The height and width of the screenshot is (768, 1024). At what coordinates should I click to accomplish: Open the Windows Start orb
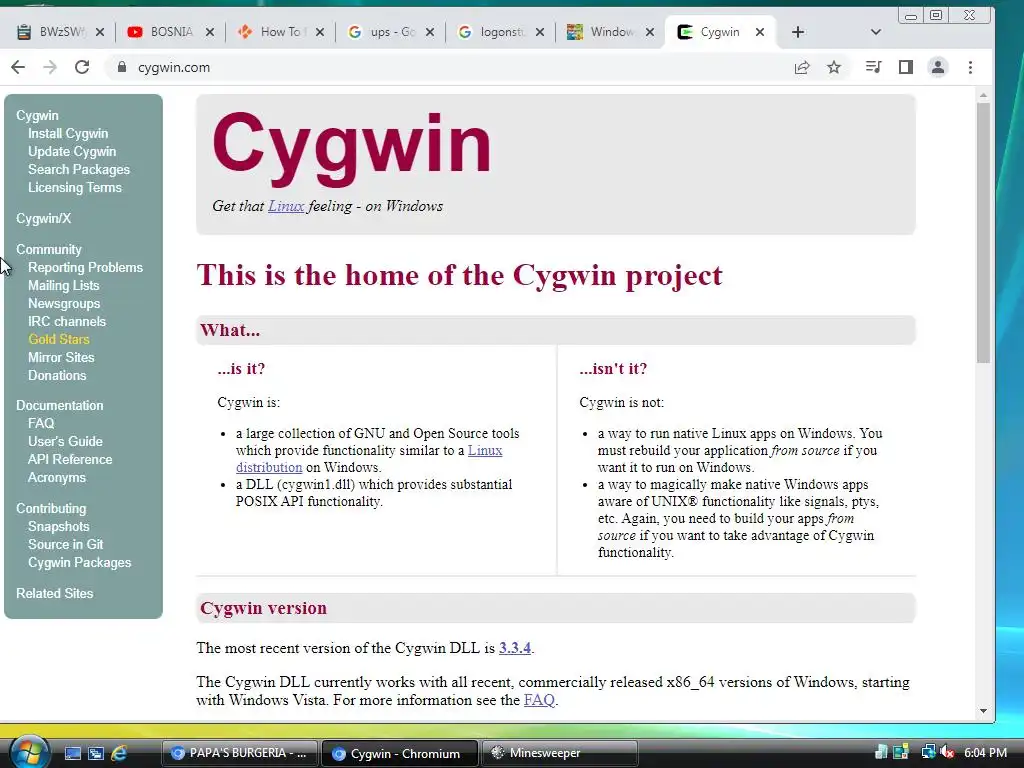pos(29,753)
